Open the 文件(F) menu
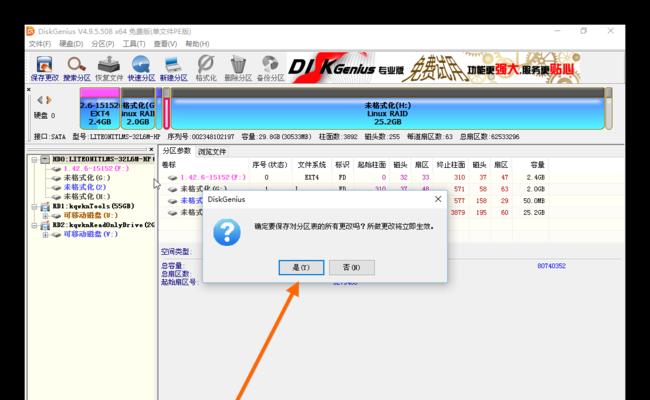 [39, 44]
